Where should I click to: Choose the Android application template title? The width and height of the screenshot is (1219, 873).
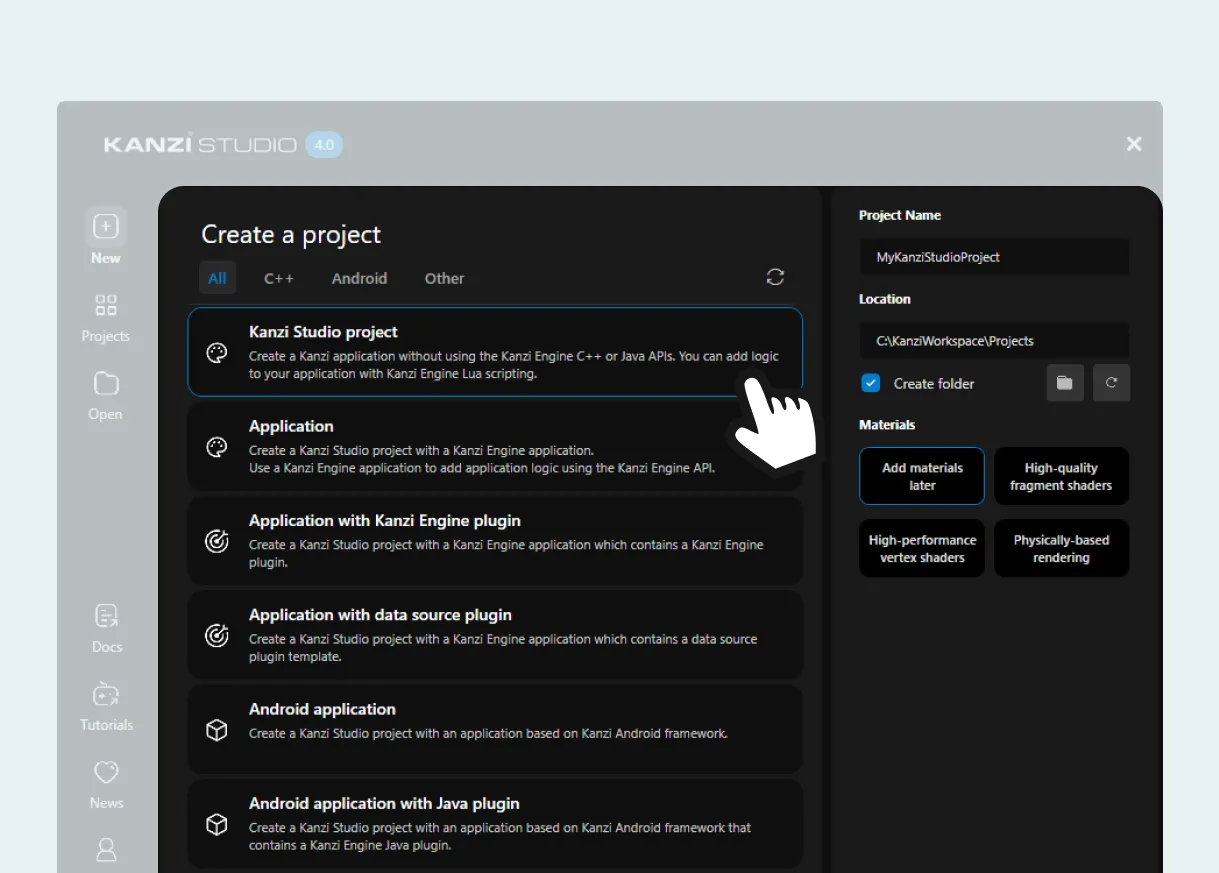coord(322,709)
